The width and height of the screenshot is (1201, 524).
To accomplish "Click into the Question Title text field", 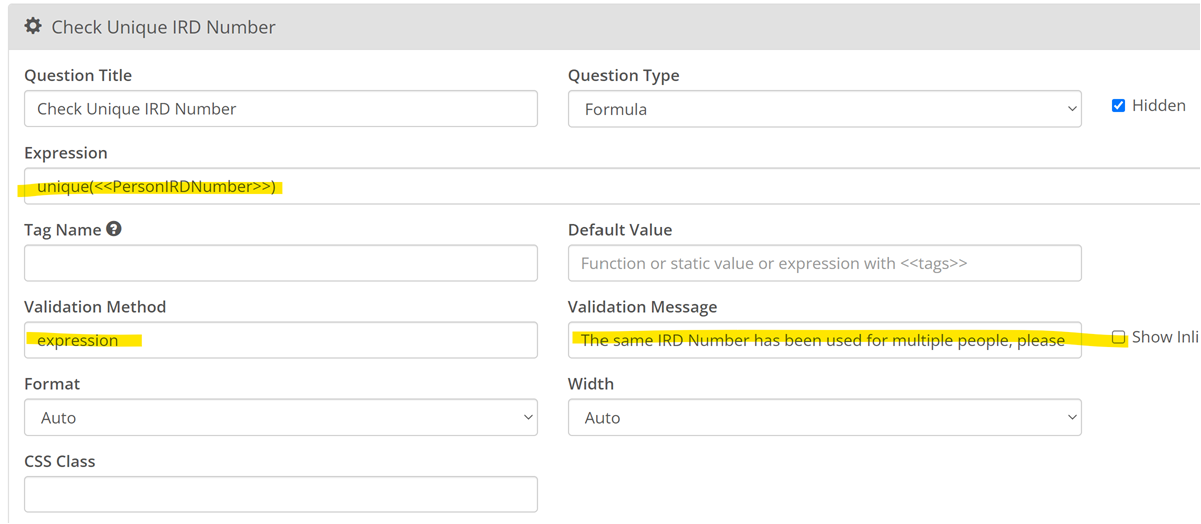I will [280, 109].
